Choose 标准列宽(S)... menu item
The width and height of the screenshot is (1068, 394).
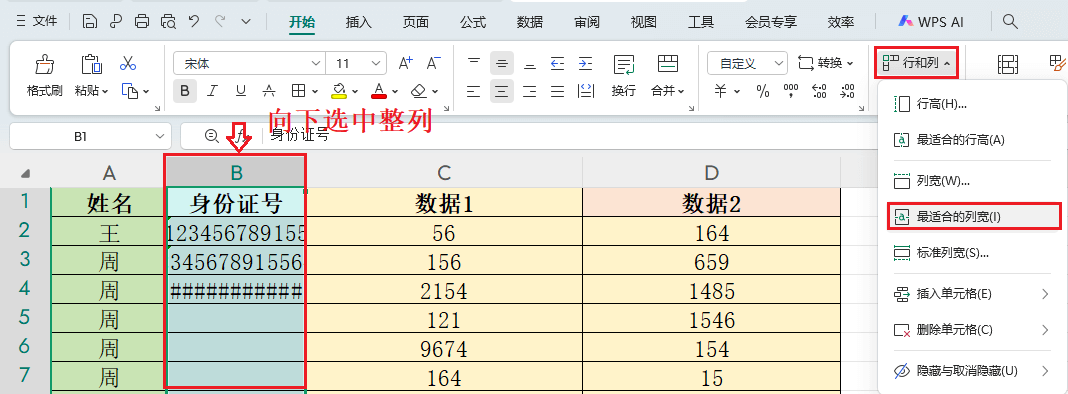973,253
